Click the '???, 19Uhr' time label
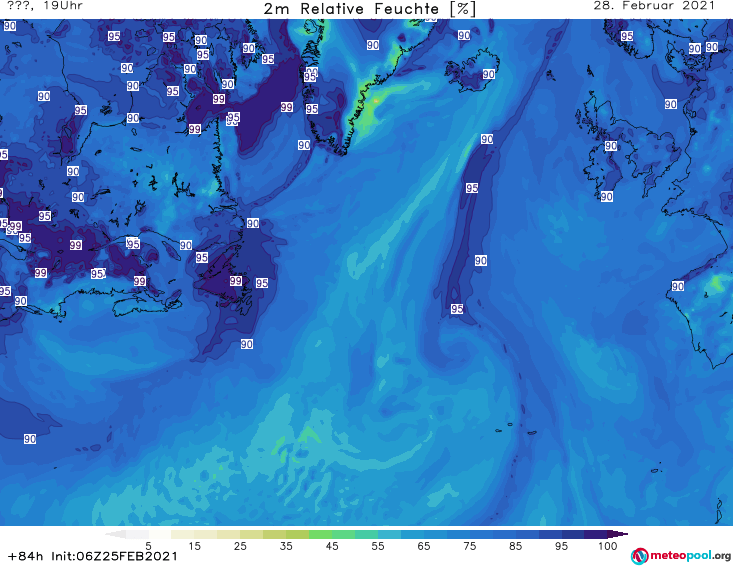 point(45,6)
